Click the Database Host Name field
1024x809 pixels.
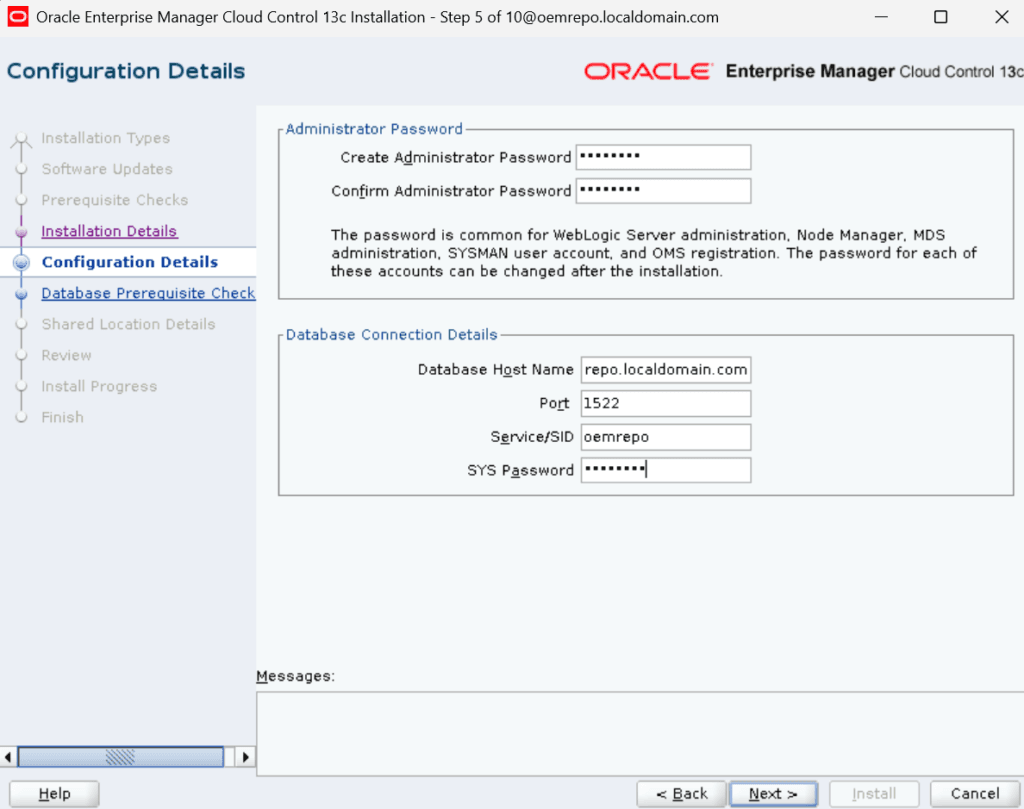(x=665, y=370)
